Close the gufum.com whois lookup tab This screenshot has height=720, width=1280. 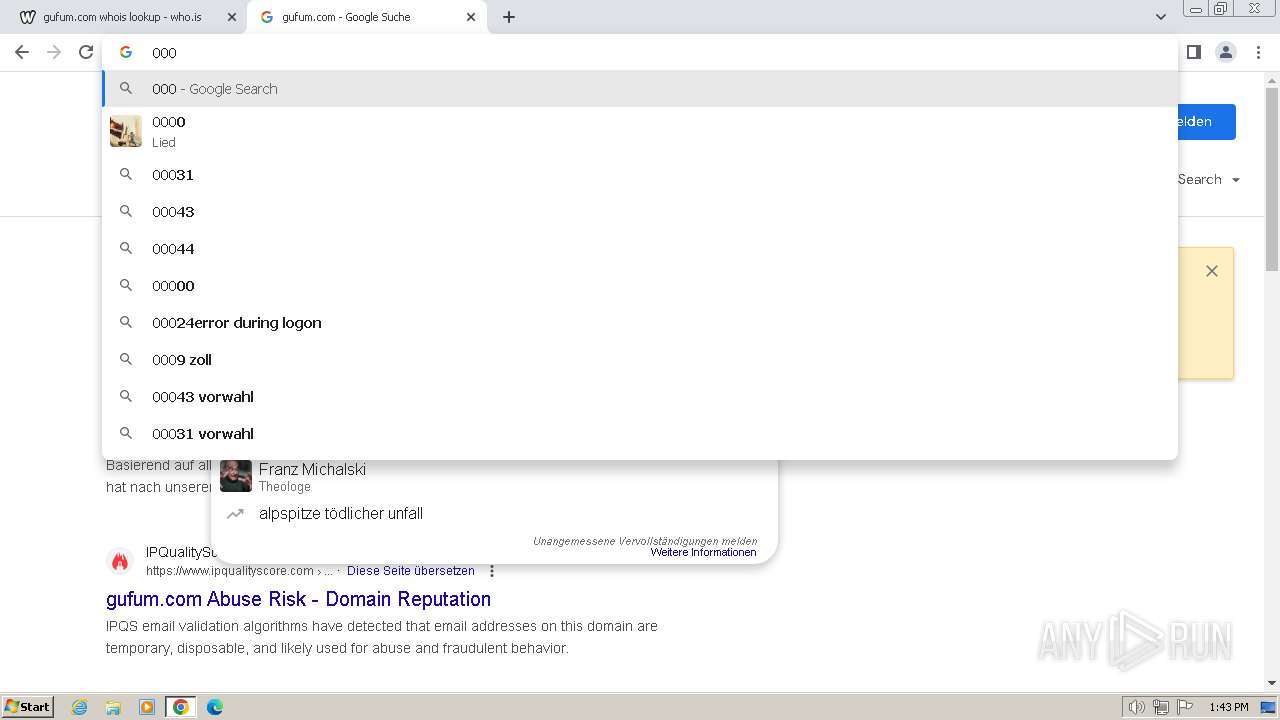[x=232, y=17]
